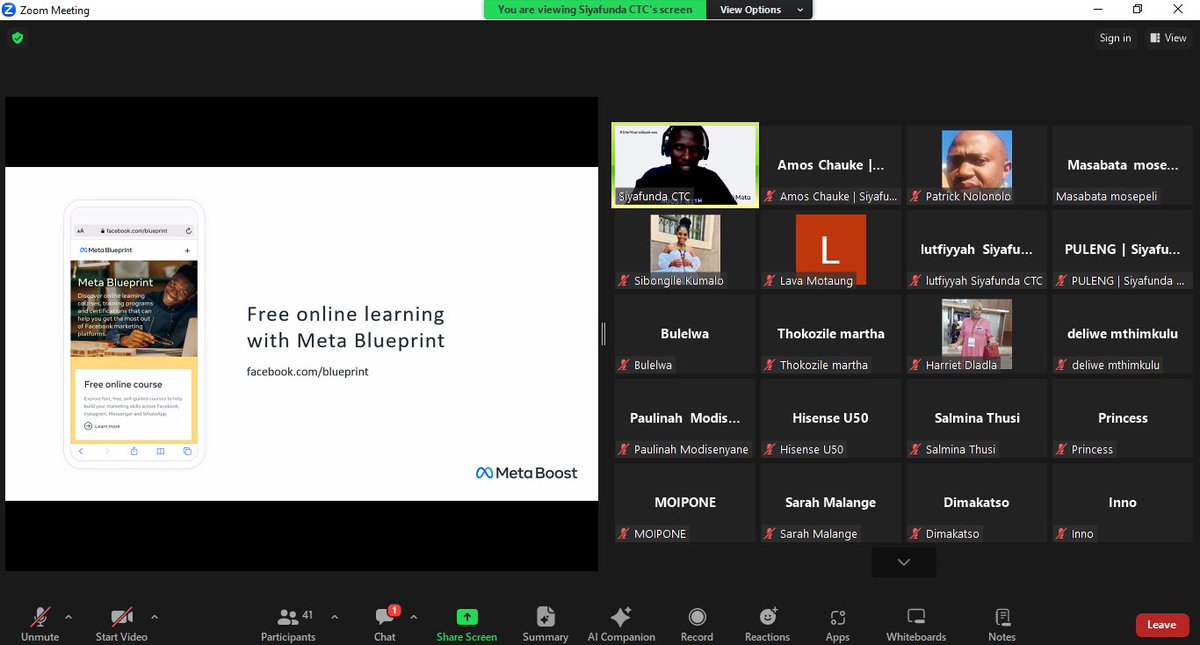Open the View layout menu
Screen dimensions: 1200x645
click(x=1168, y=38)
